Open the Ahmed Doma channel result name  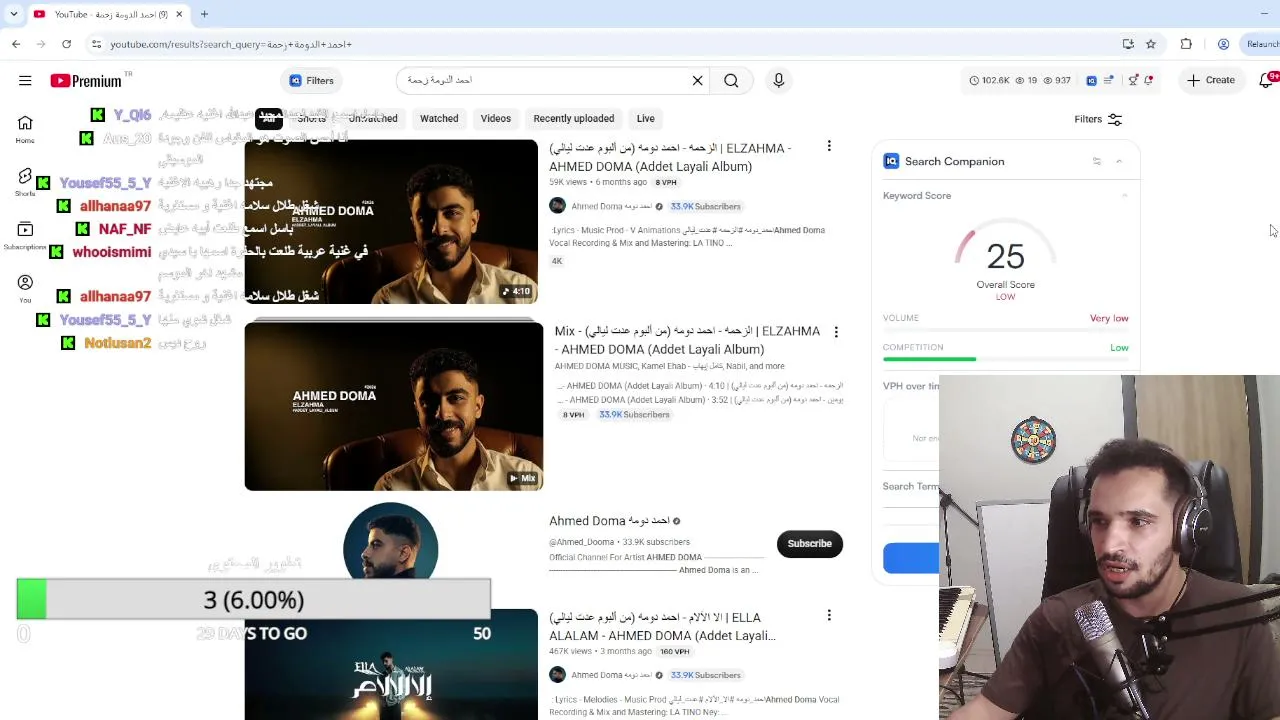[x=608, y=521]
